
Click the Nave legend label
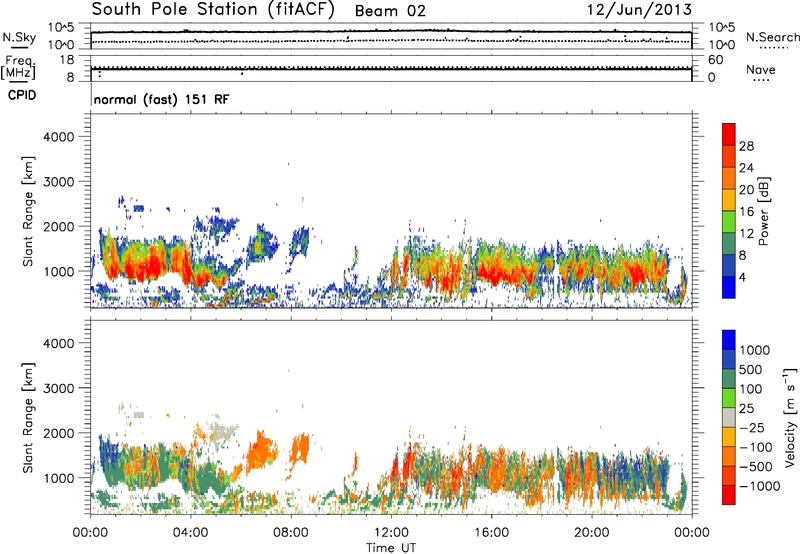pos(761,70)
